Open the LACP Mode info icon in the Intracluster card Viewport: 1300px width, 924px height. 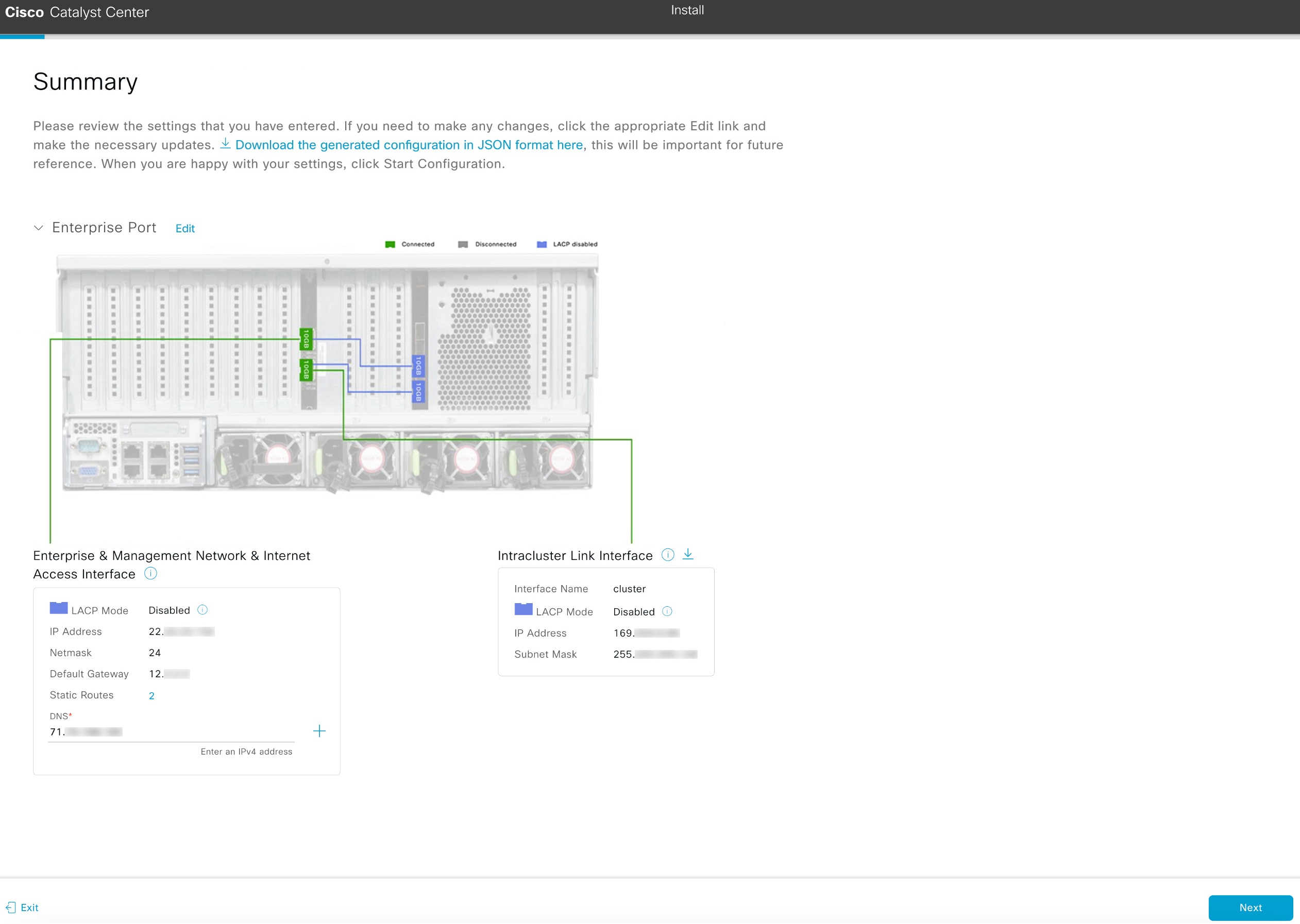point(668,612)
